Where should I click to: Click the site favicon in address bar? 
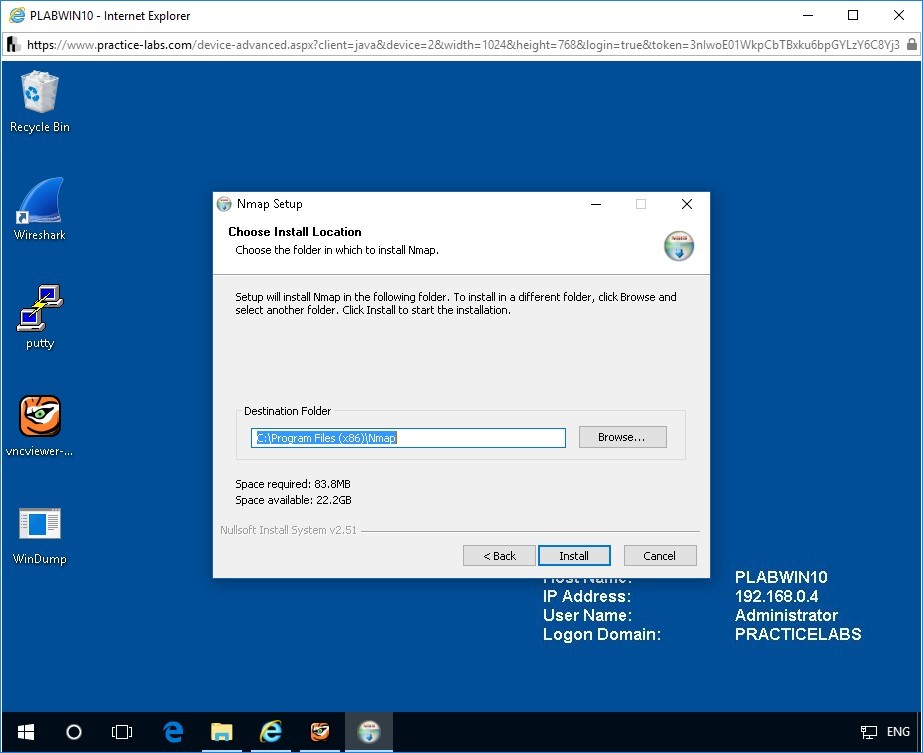click(13, 45)
